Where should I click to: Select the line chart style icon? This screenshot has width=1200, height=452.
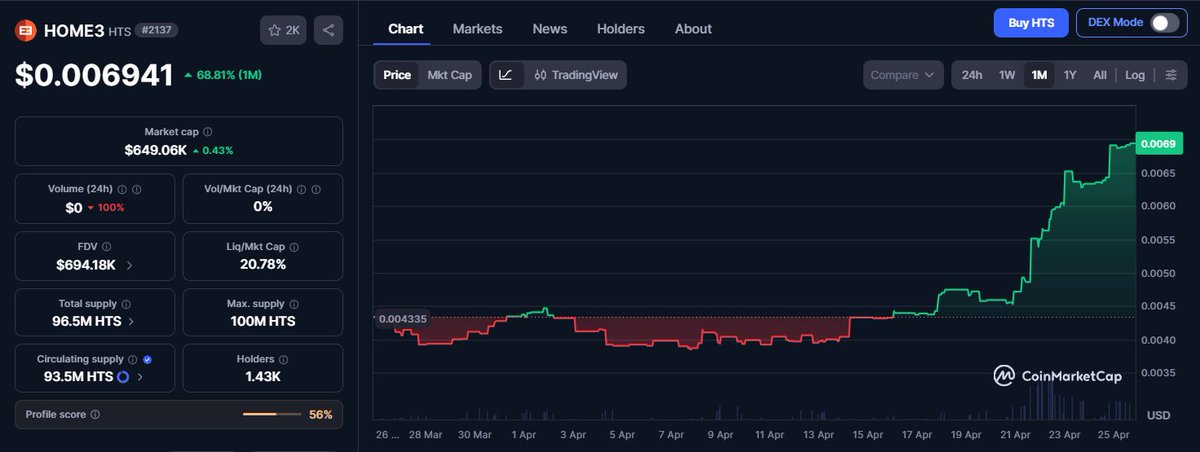(506, 75)
